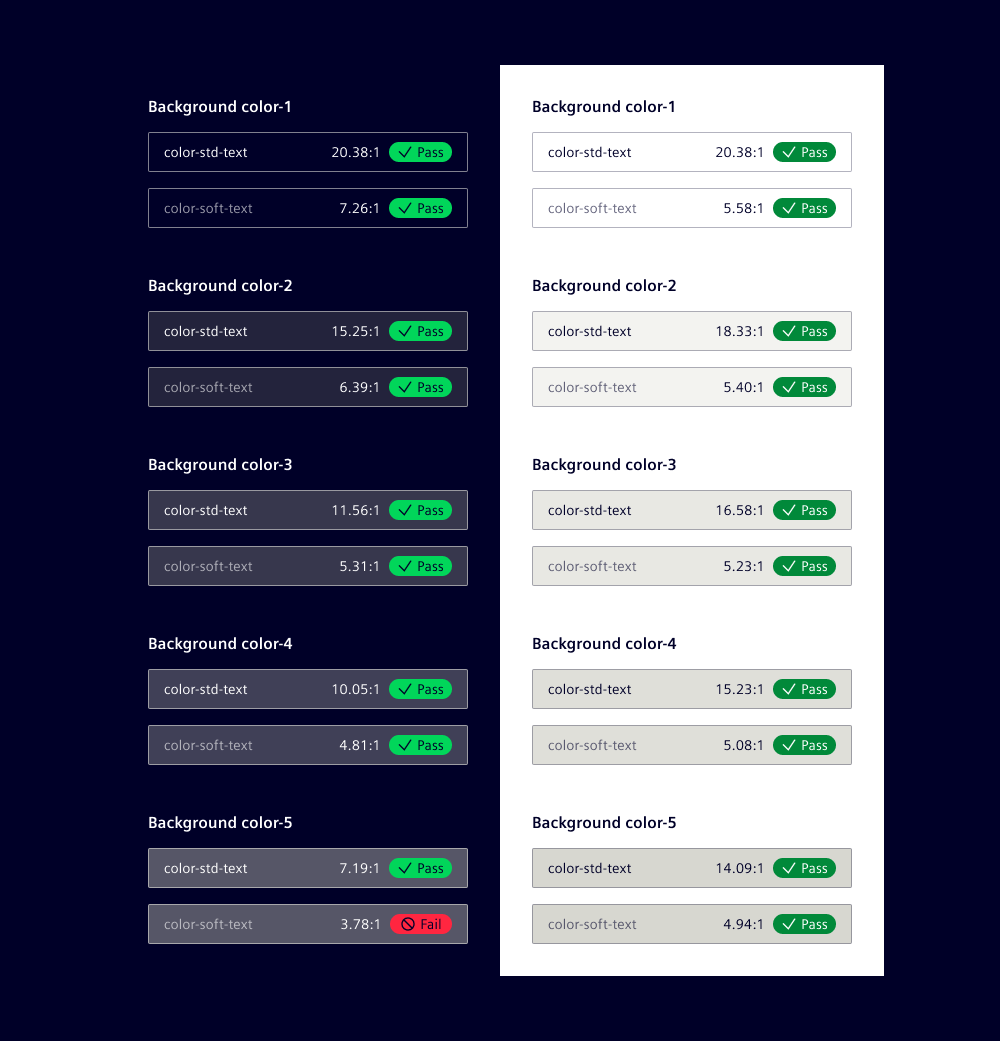Select the checkmark icon next to 16.58:1
1000x1041 pixels.
789,510
